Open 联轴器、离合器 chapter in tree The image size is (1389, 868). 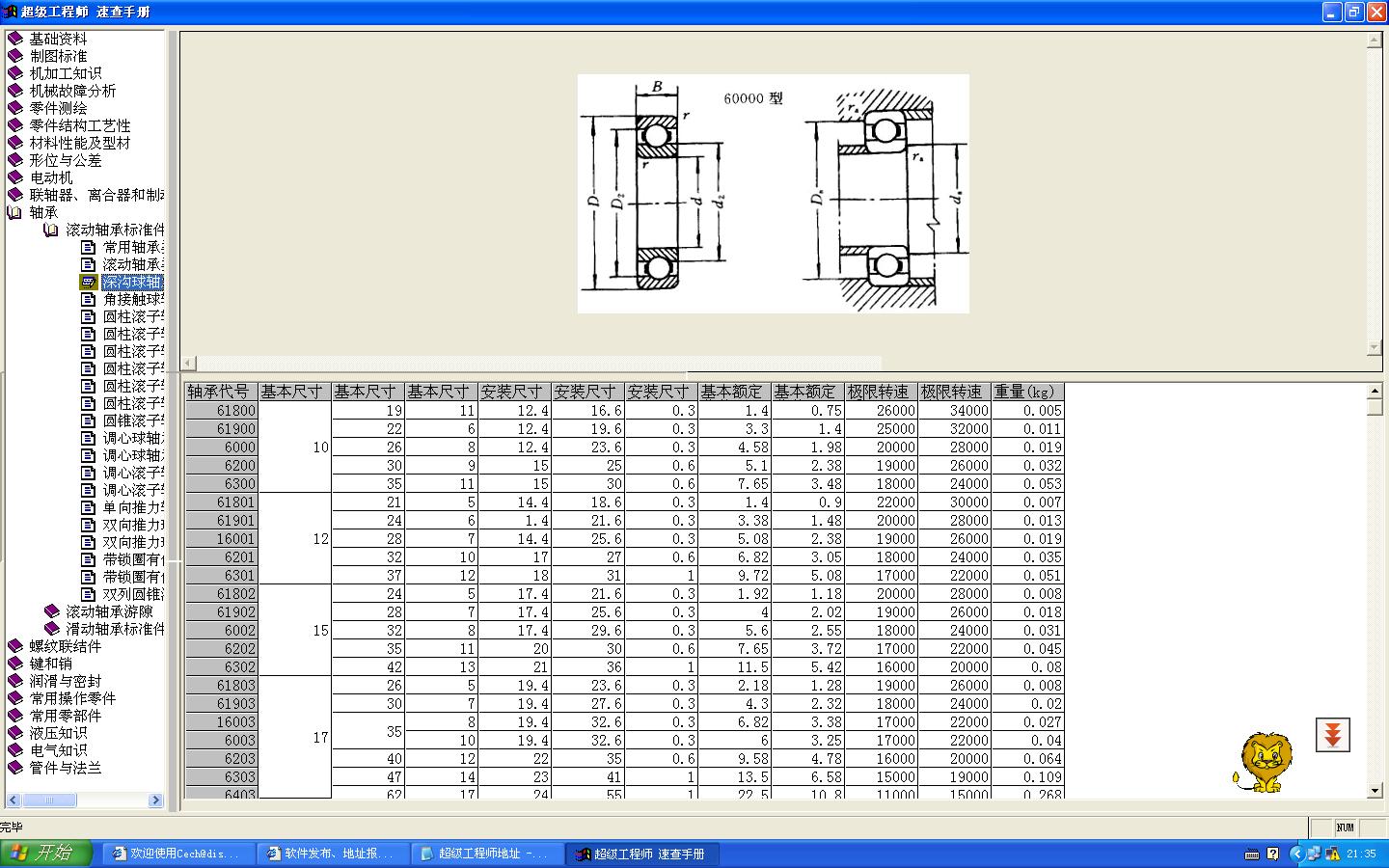96,195
